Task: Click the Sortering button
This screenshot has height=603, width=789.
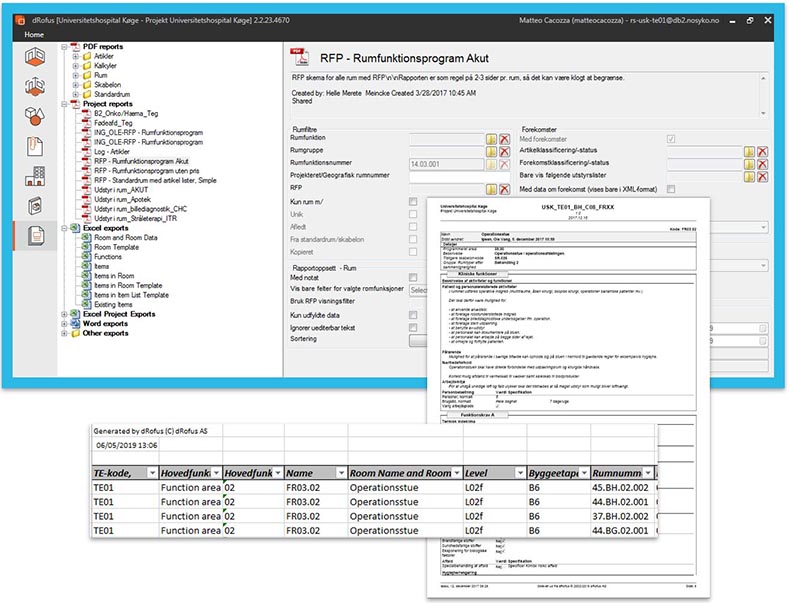Action: [x=418, y=341]
